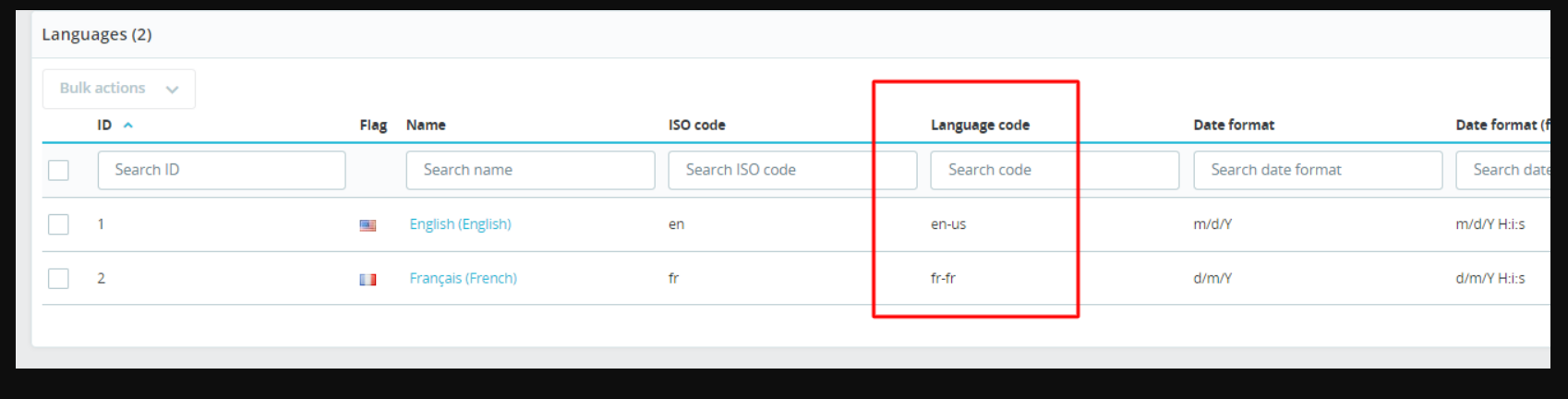Screen dimensions: 1568x399
Task: Click the US flag icon for English
Action: point(368,224)
